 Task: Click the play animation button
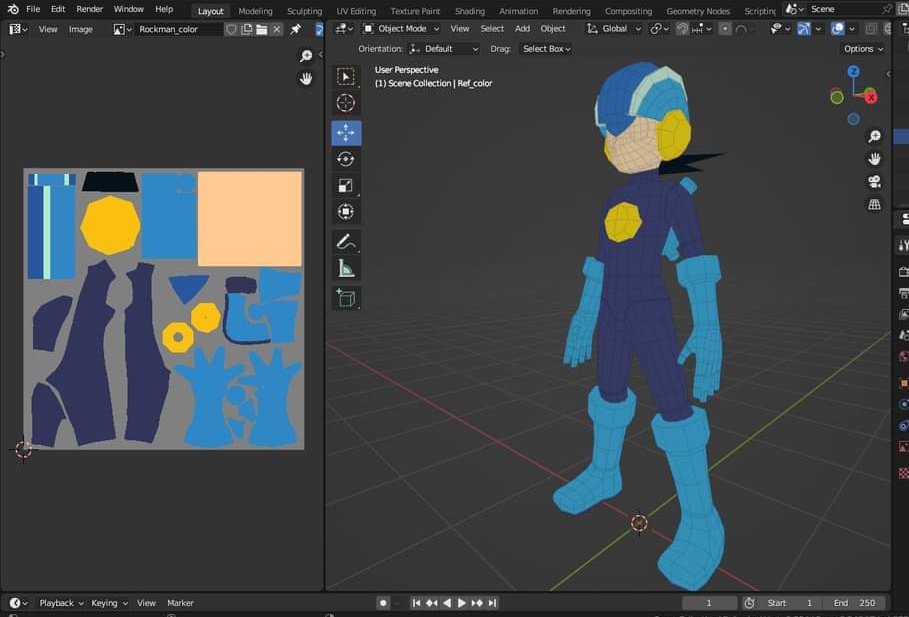click(461, 603)
